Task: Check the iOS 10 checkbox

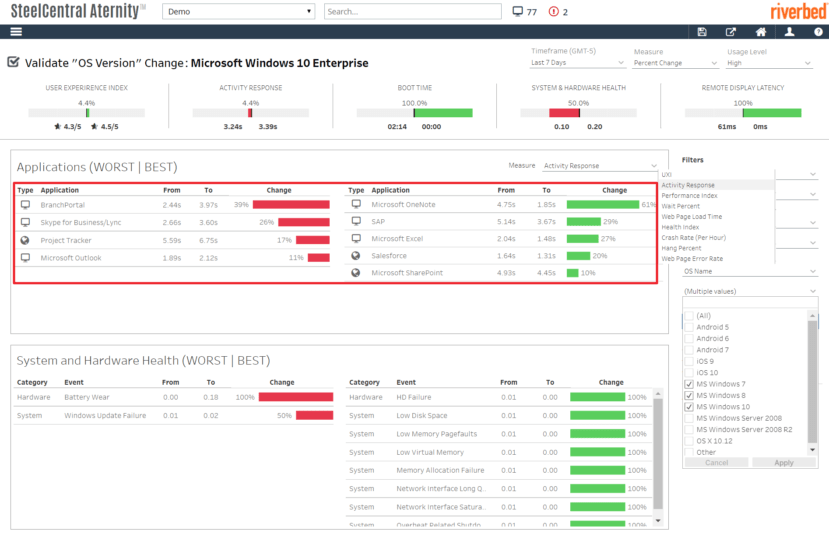Action: 689,373
